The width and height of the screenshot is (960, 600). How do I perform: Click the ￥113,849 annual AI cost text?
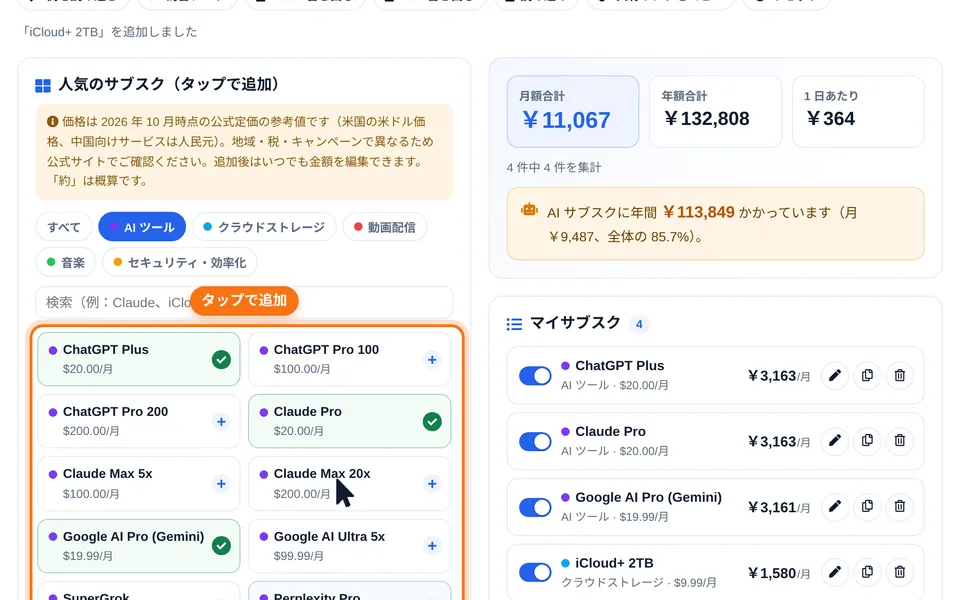click(699, 212)
